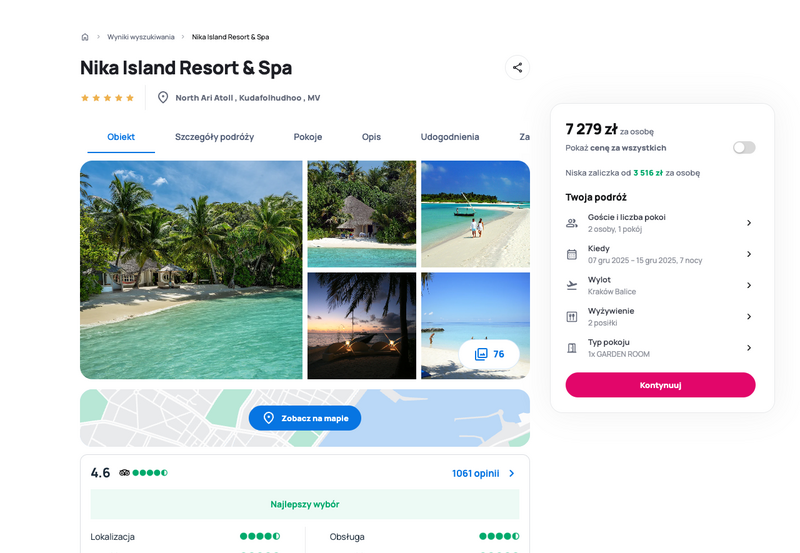Click the meals icon next to Wyżywienie
Screen dimensions: 800x553
point(572,317)
